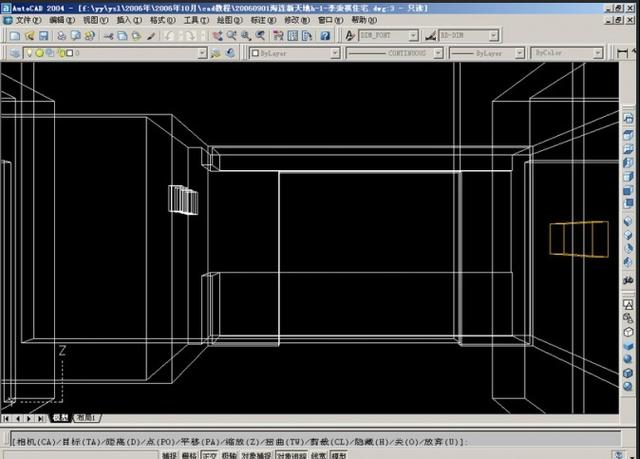This screenshot has width=640, height=459.
Task: Click the Layer Previous icon
Action: tap(230, 53)
